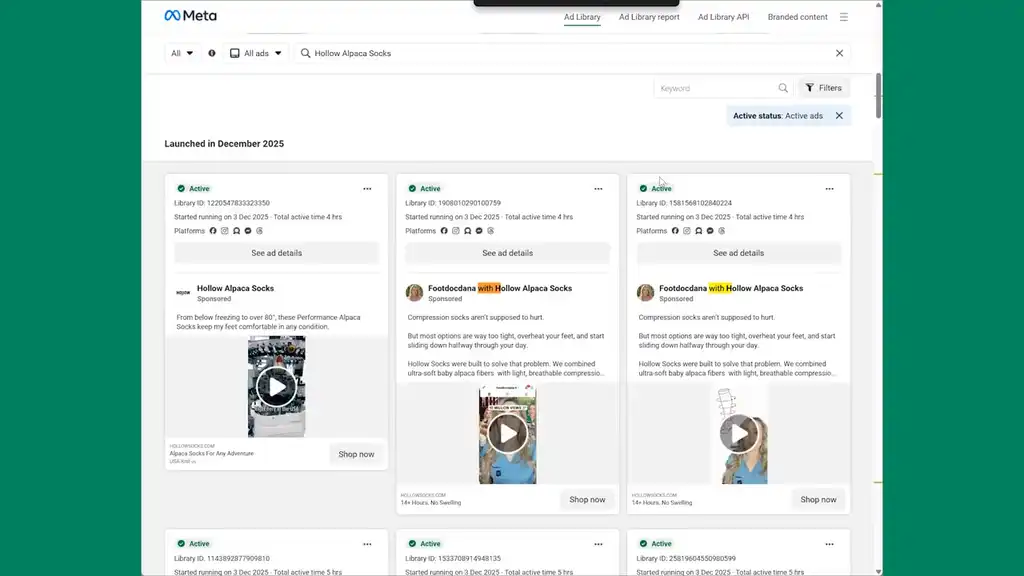The image size is (1024, 576).
Task: Switch to the Ad Library report tab
Action: click(x=648, y=17)
